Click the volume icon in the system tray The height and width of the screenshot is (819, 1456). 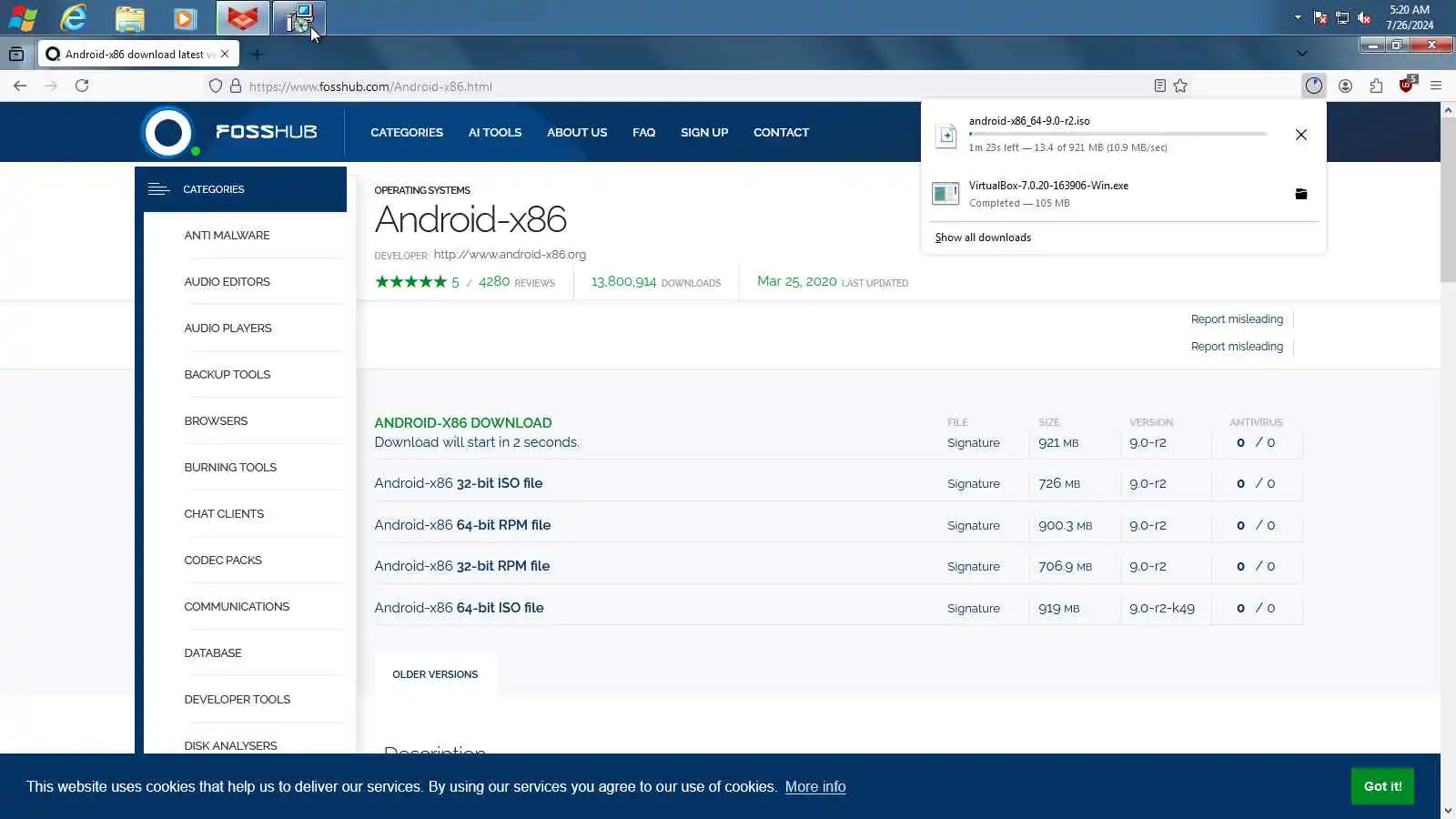pos(1364,17)
